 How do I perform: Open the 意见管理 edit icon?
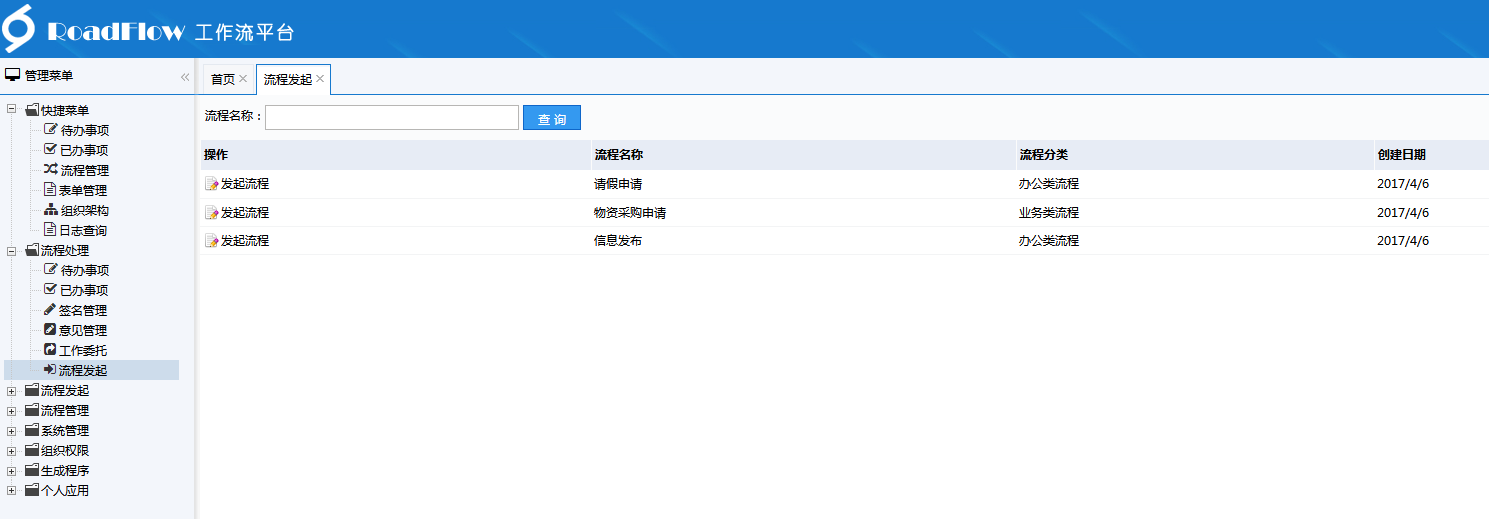pyautogui.click(x=50, y=329)
